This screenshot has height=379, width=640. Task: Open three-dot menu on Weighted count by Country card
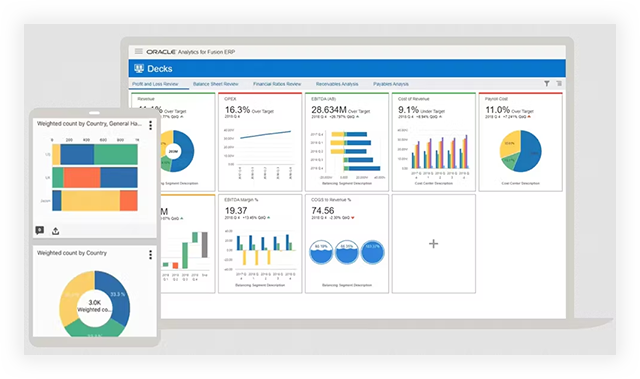coord(151,255)
